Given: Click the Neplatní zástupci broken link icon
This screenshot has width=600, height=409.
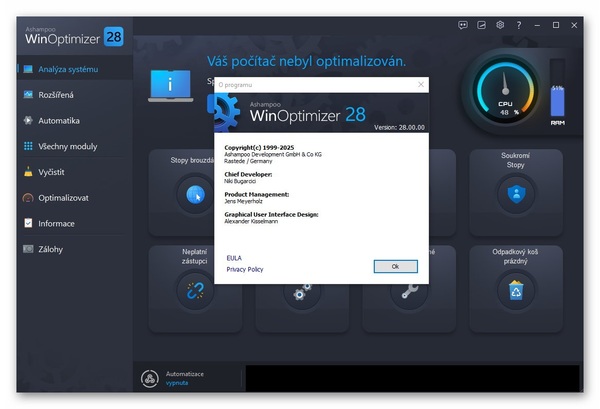Looking at the screenshot, I should pyautogui.click(x=195, y=291).
